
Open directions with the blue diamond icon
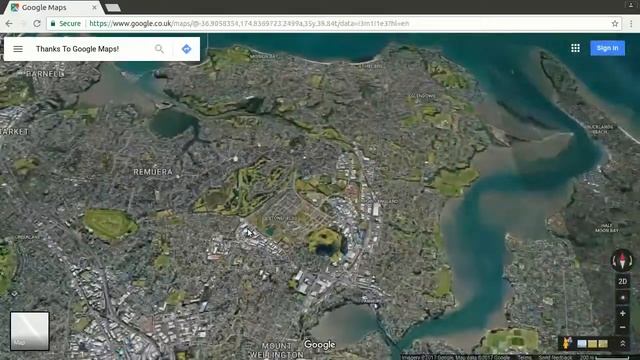click(187, 49)
